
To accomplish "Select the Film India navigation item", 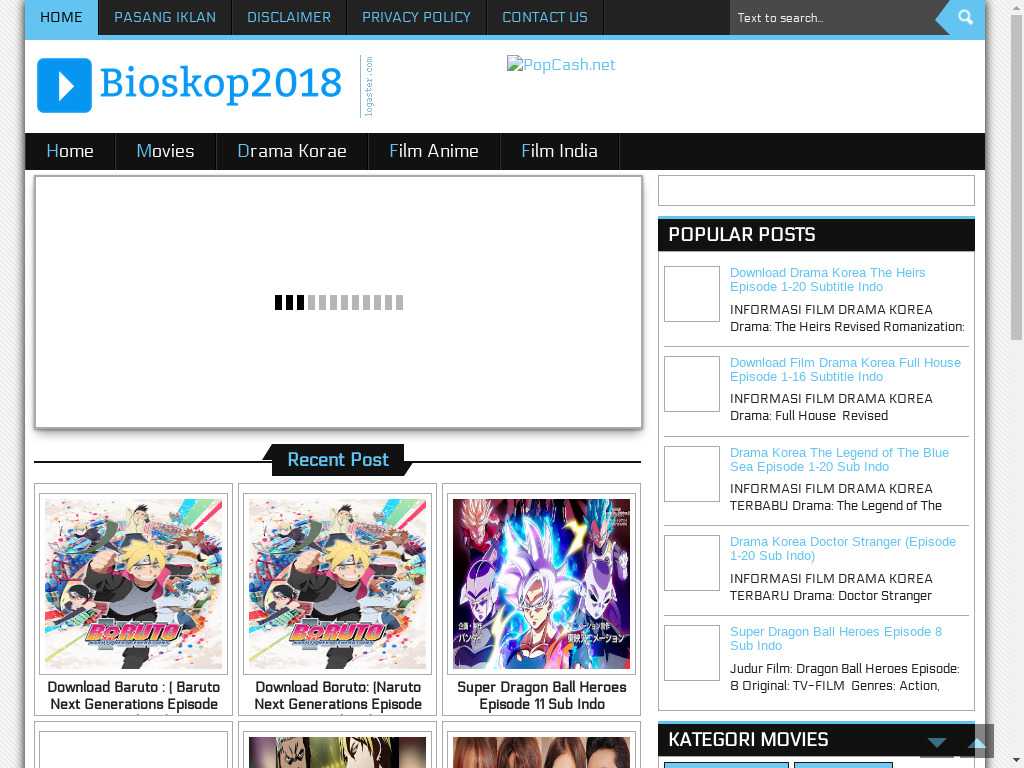I will pyautogui.click(x=559, y=152).
